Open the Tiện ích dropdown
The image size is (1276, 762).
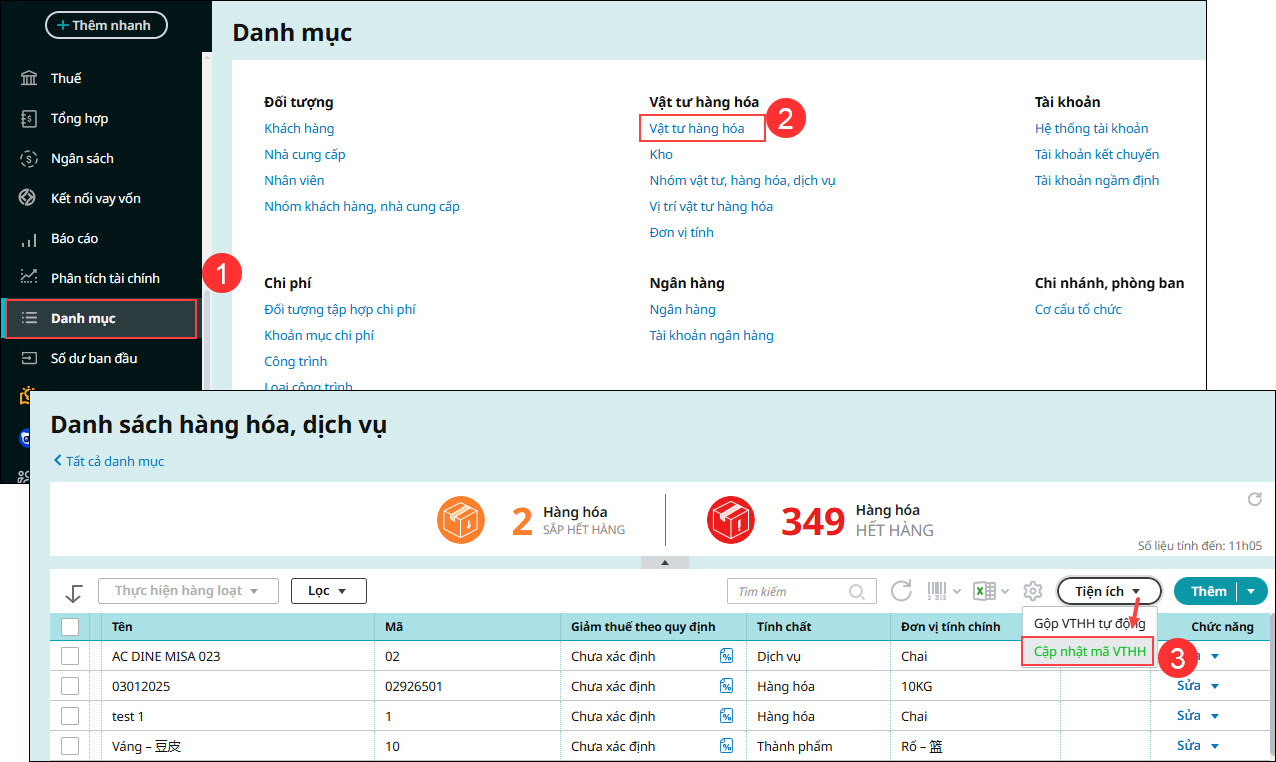click(1108, 591)
